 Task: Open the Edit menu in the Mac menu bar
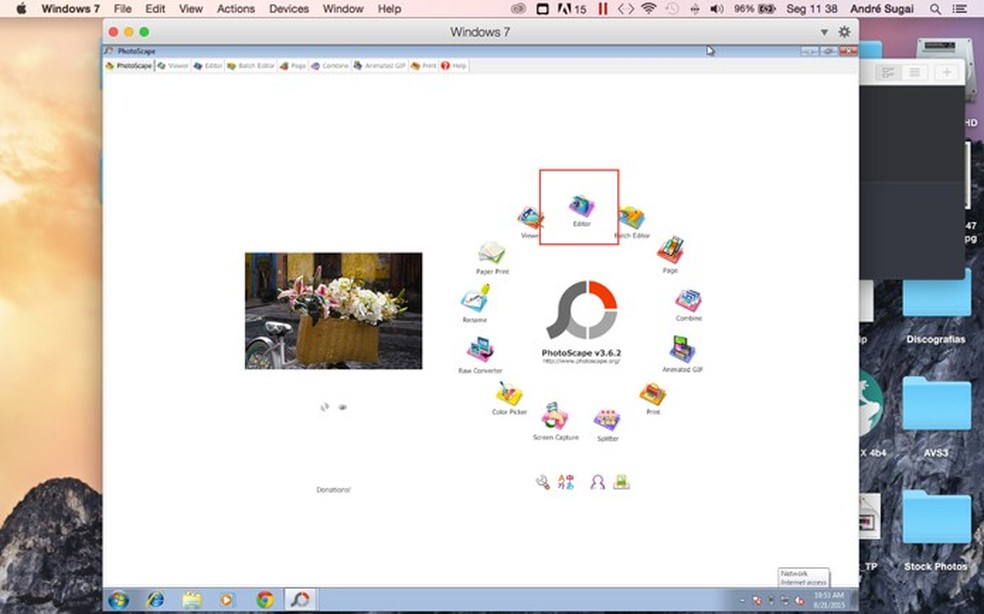coord(155,9)
